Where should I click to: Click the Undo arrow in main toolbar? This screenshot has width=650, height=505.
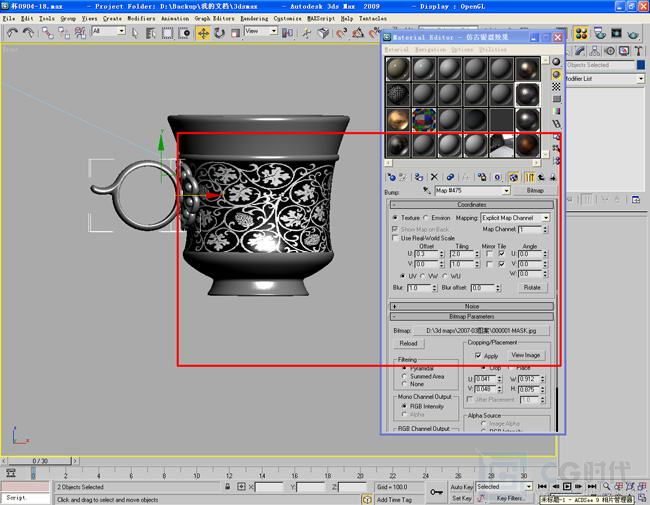(x=12, y=32)
